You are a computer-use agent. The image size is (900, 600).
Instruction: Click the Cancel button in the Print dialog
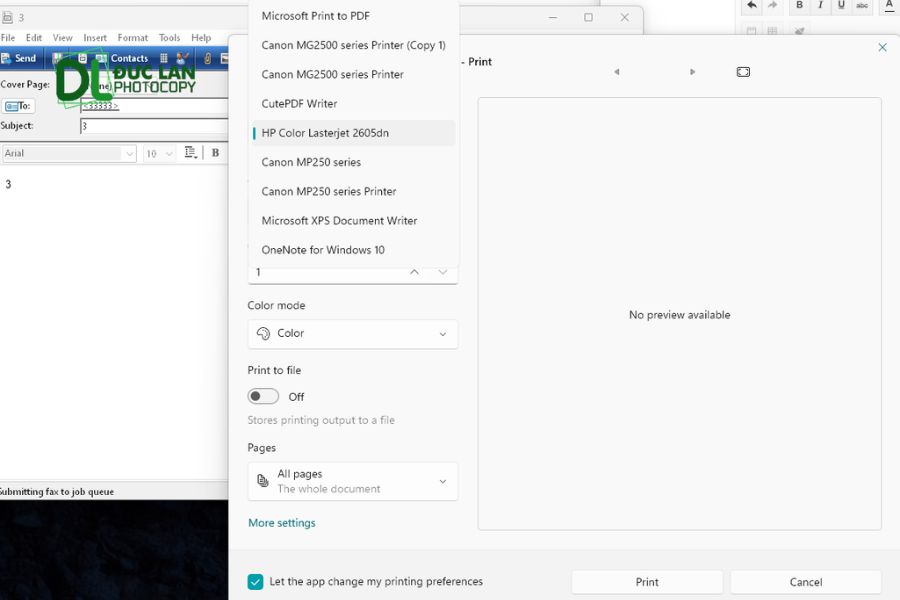pyautogui.click(x=806, y=582)
